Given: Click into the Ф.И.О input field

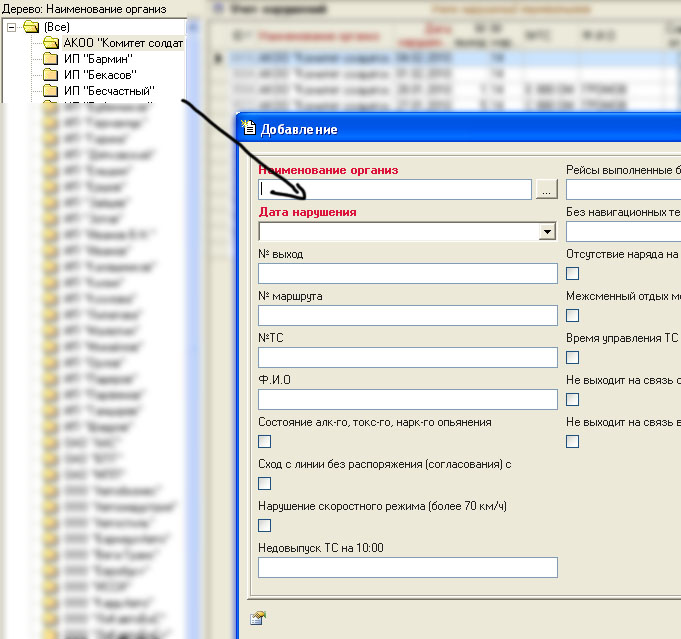Looking at the screenshot, I should [407, 399].
